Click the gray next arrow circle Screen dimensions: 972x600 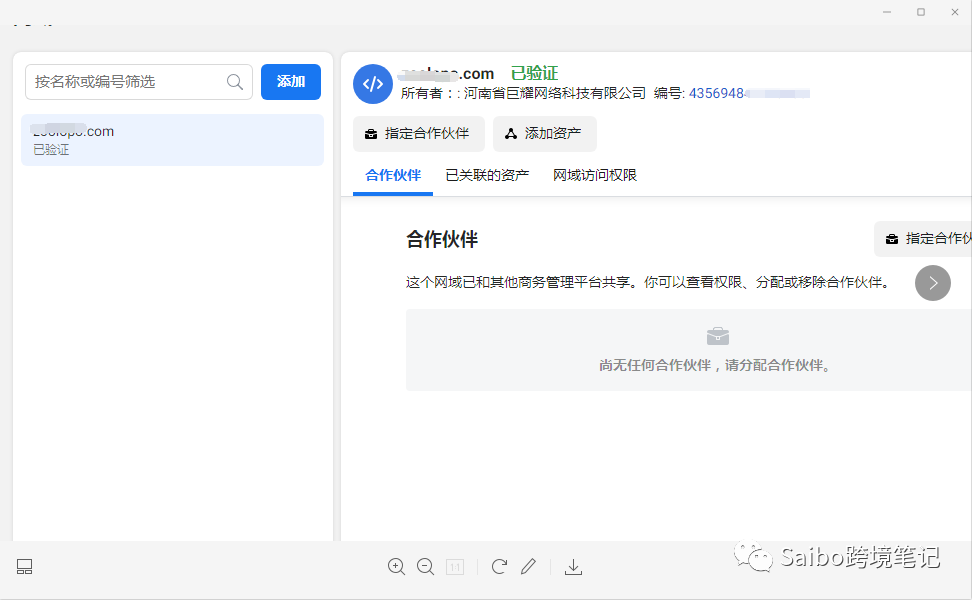pyautogui.click(x=932, y=282)
